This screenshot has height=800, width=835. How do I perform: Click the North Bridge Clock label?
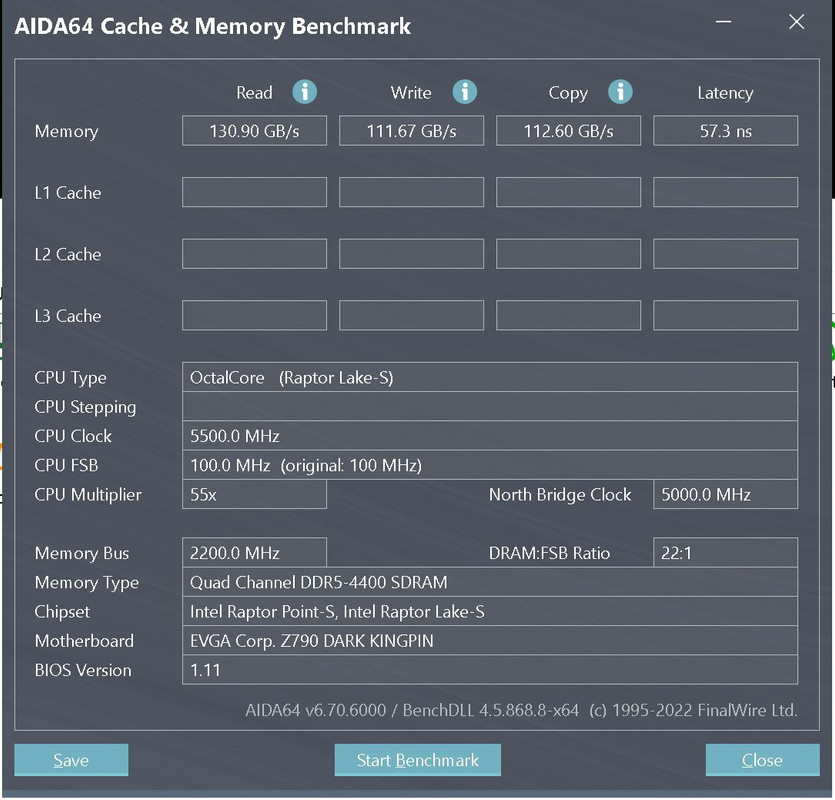(560, 495)
